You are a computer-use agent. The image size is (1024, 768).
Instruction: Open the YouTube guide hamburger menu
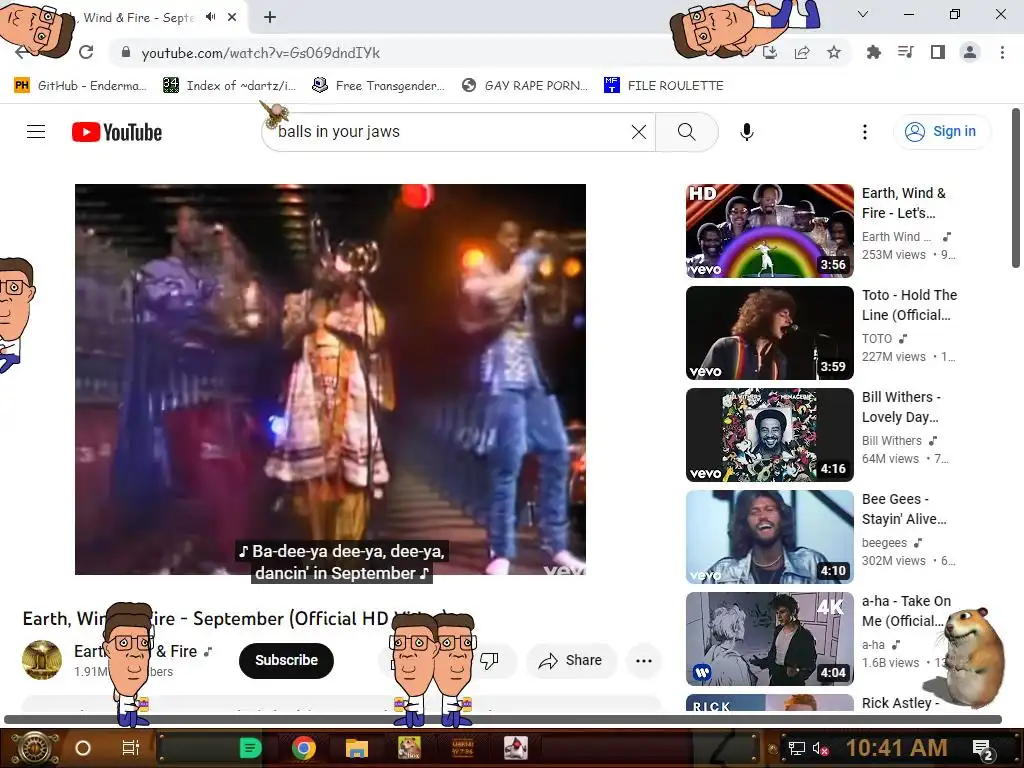[x=36, y=132]
